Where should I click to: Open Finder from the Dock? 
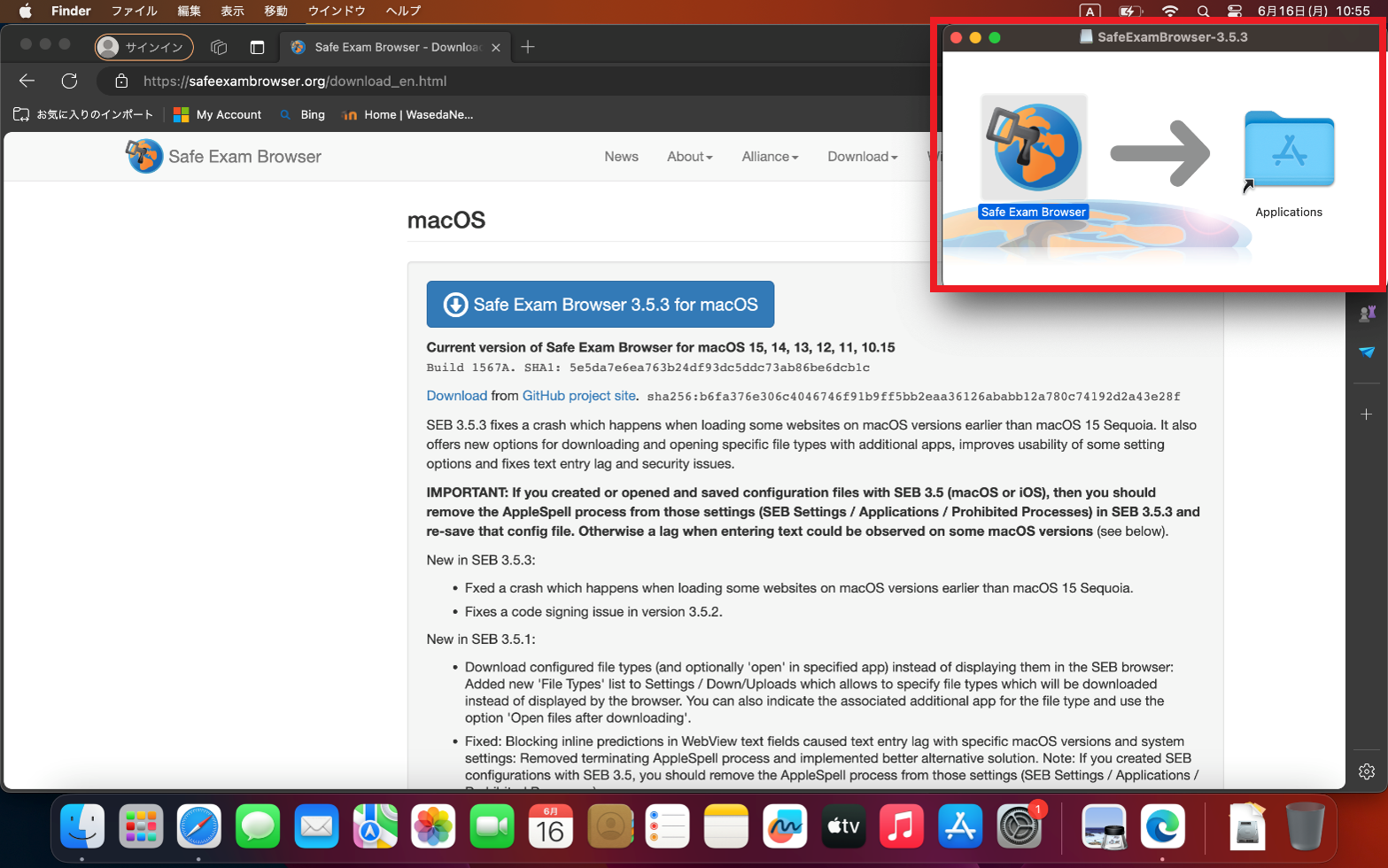(x=82, y=827)
